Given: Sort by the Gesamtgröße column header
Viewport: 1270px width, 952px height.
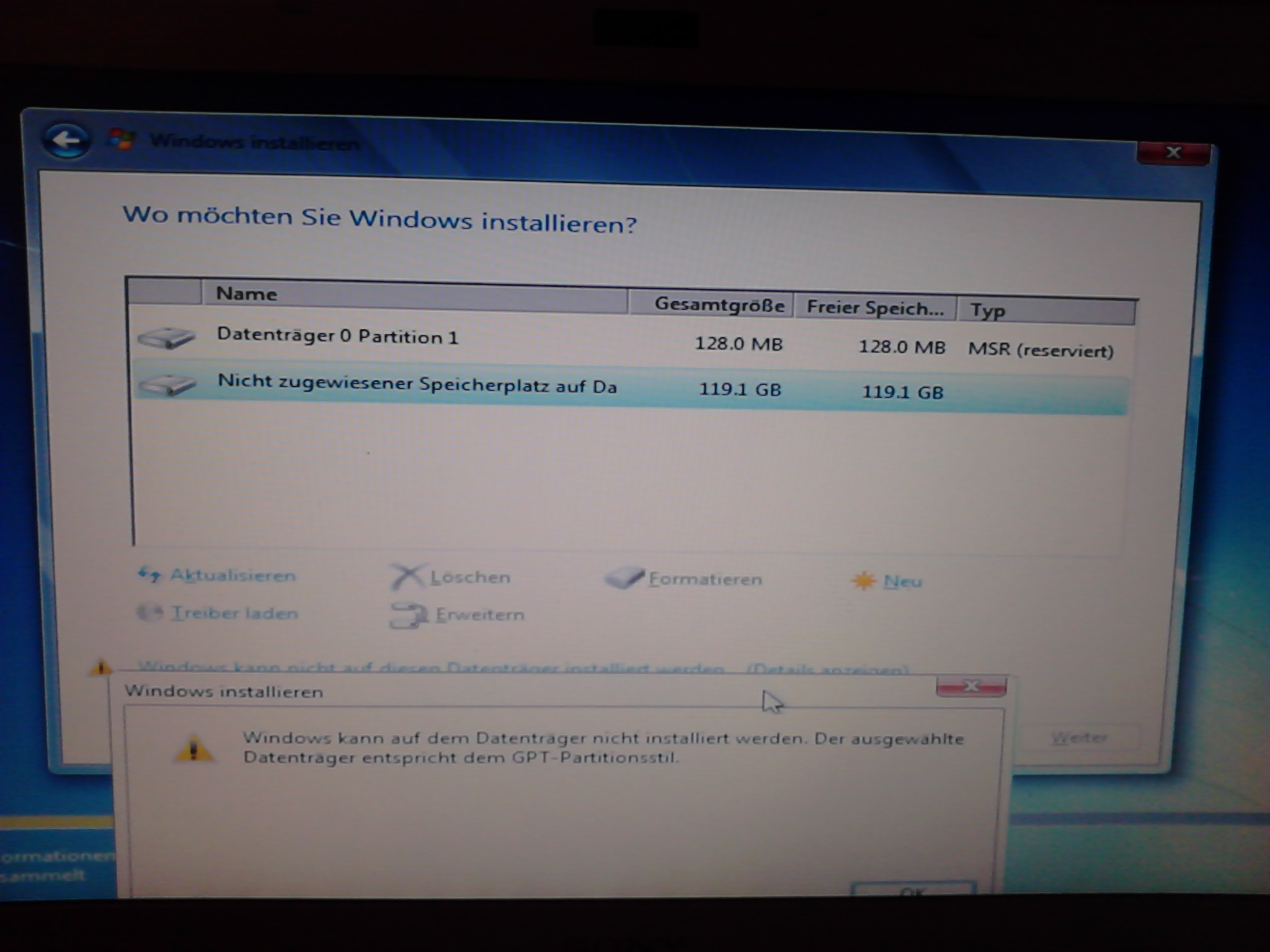Looking at the screenshot, I should click(711, 304).
